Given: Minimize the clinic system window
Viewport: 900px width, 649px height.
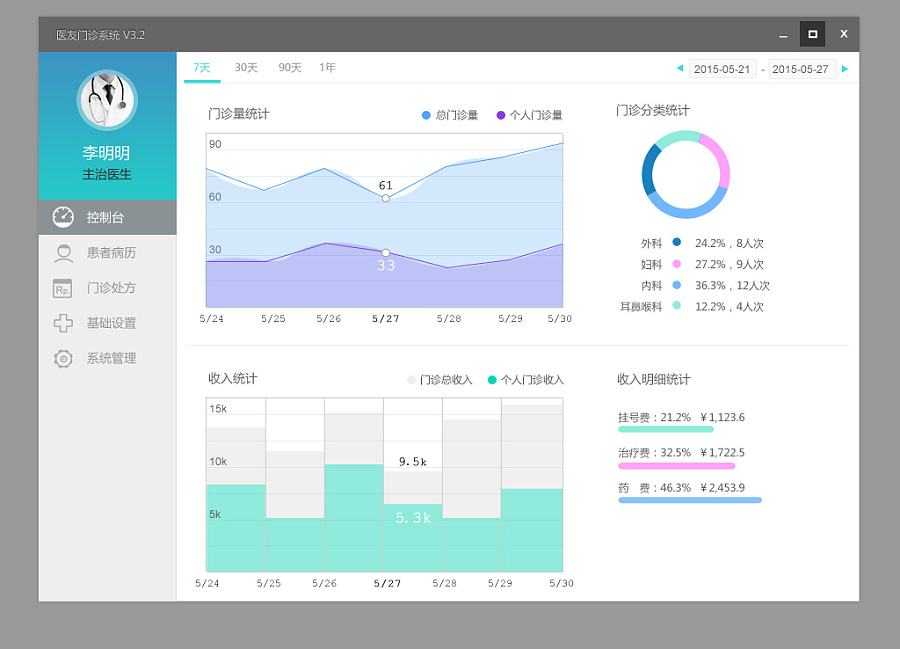Looking at the screenshot, I should pyautogui.click(x=783, y=34).
